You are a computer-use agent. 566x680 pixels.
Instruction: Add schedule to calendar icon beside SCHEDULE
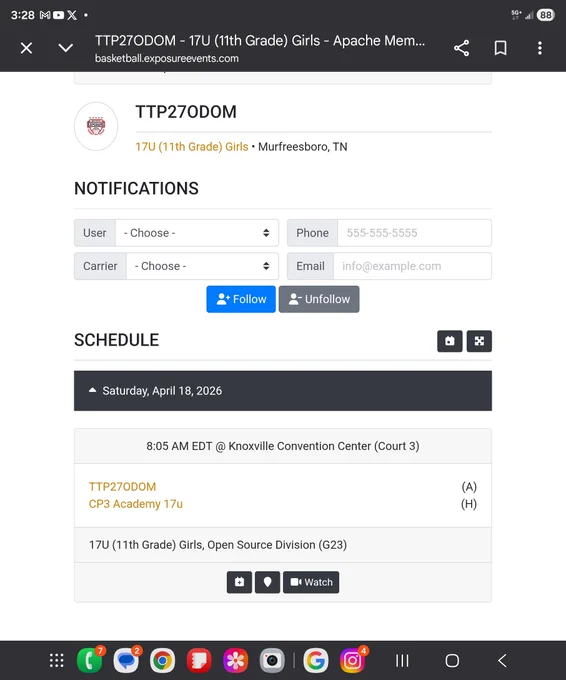450,341
